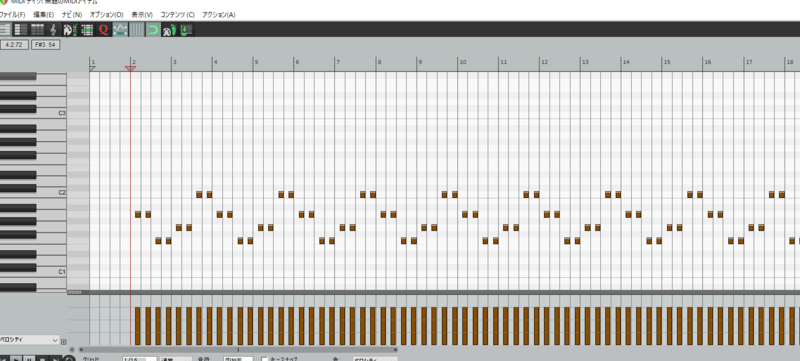The height and width of the screenshot is (361, 800).
Task: Open the オプション(O) menu
Action: pyautogui.click(x=106, y=15)
